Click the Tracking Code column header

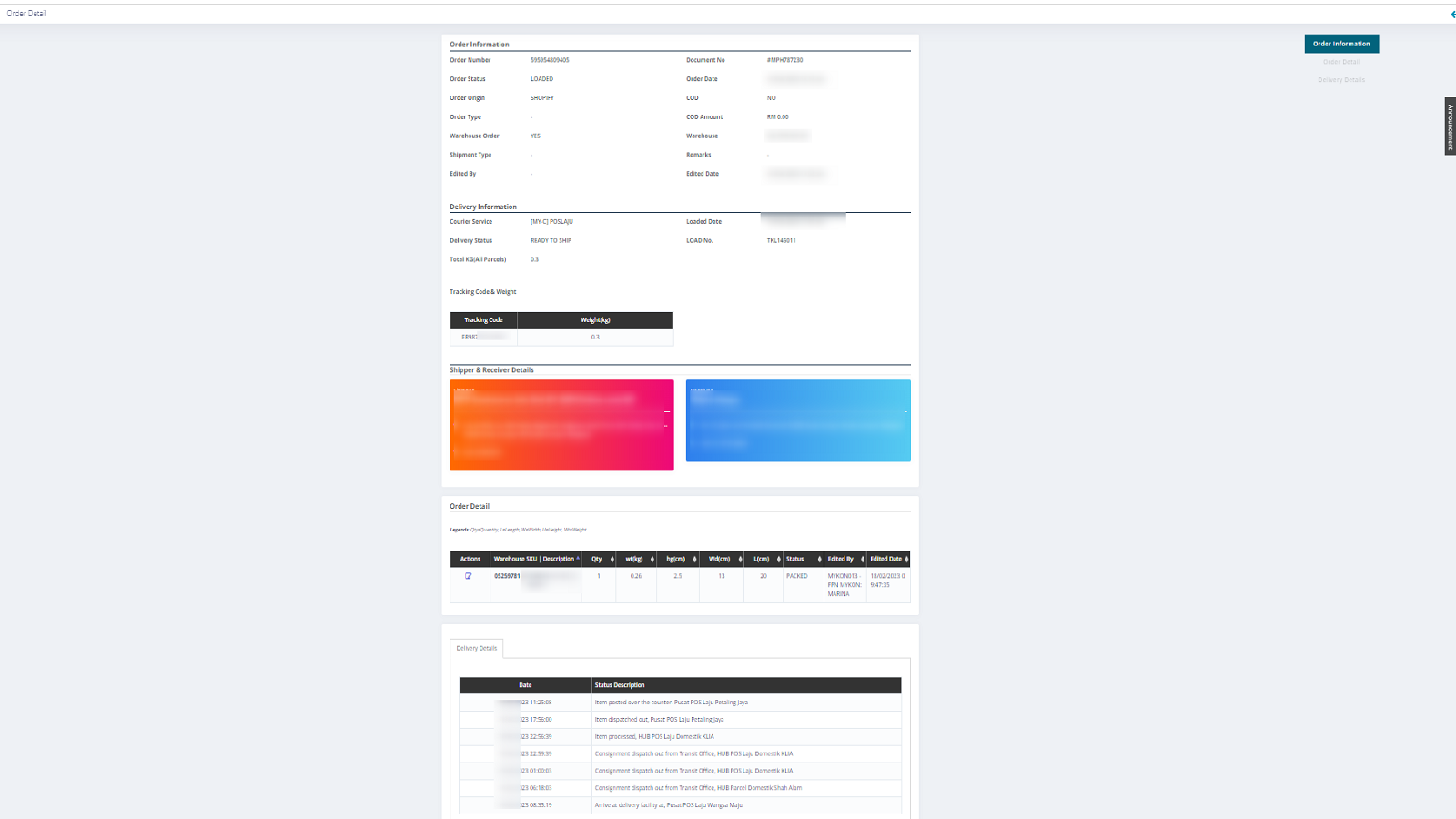[x=483, y=320]
